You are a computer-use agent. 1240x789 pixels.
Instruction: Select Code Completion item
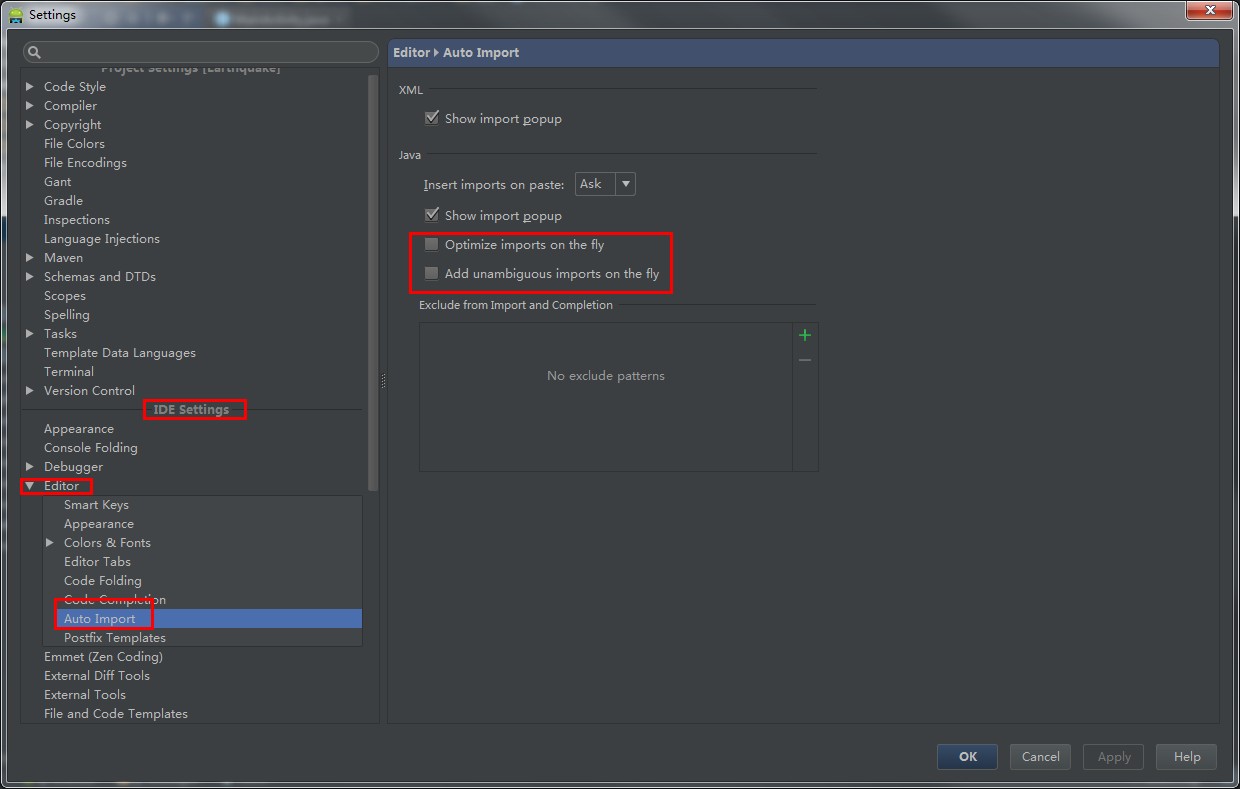(115, 600)
